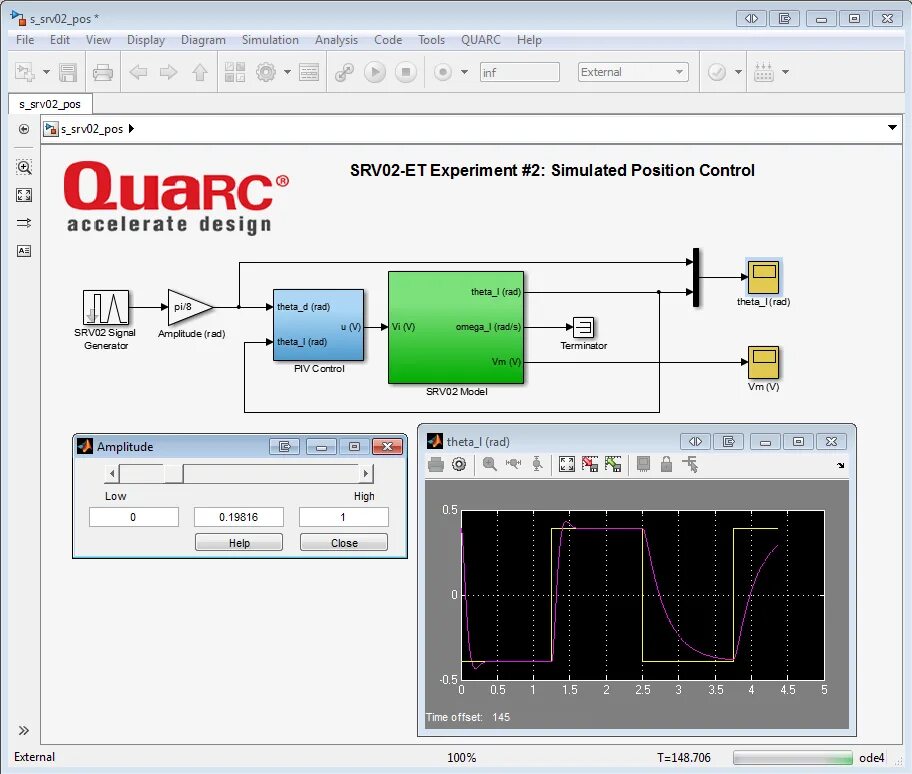Open the Analysis menu
Image resolution: width=912 pixels, height=774 pixels.
click(336, 40)
